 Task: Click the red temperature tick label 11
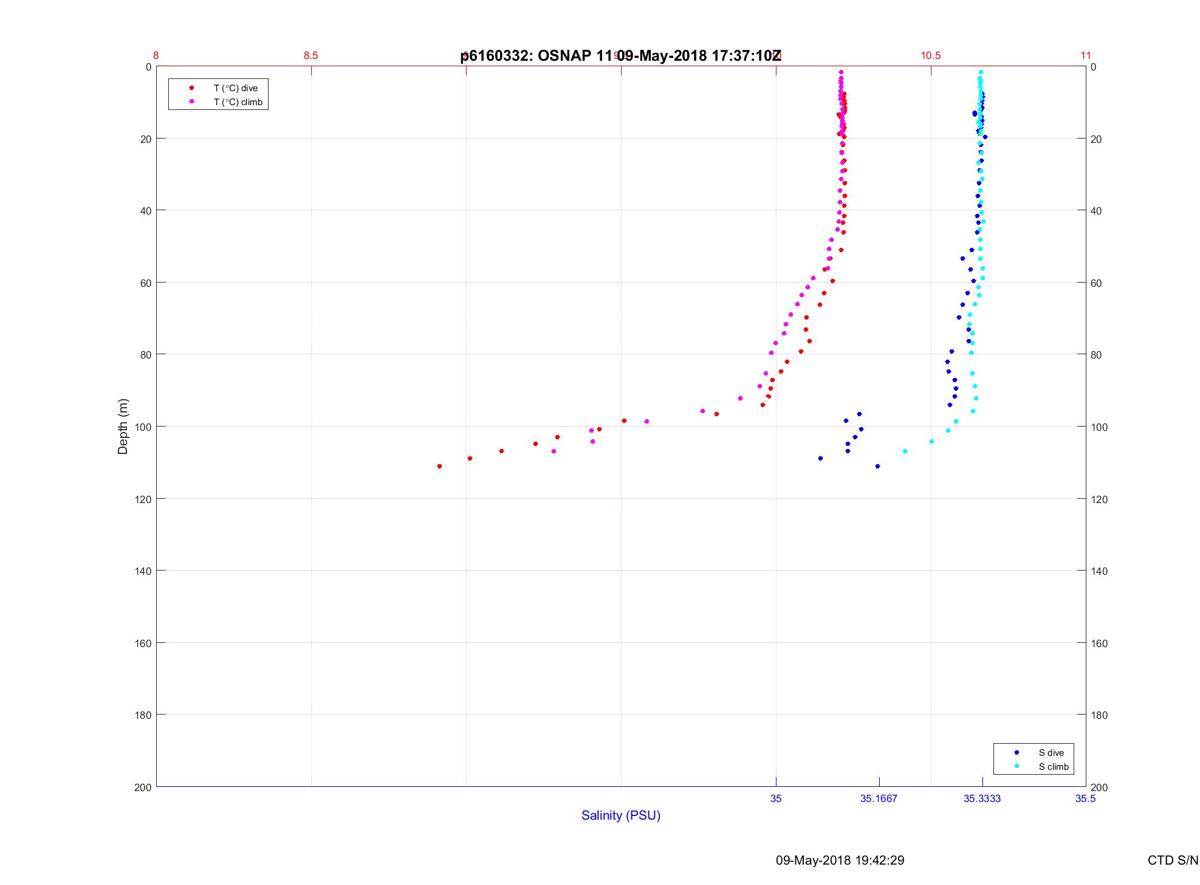[1086, 55]
